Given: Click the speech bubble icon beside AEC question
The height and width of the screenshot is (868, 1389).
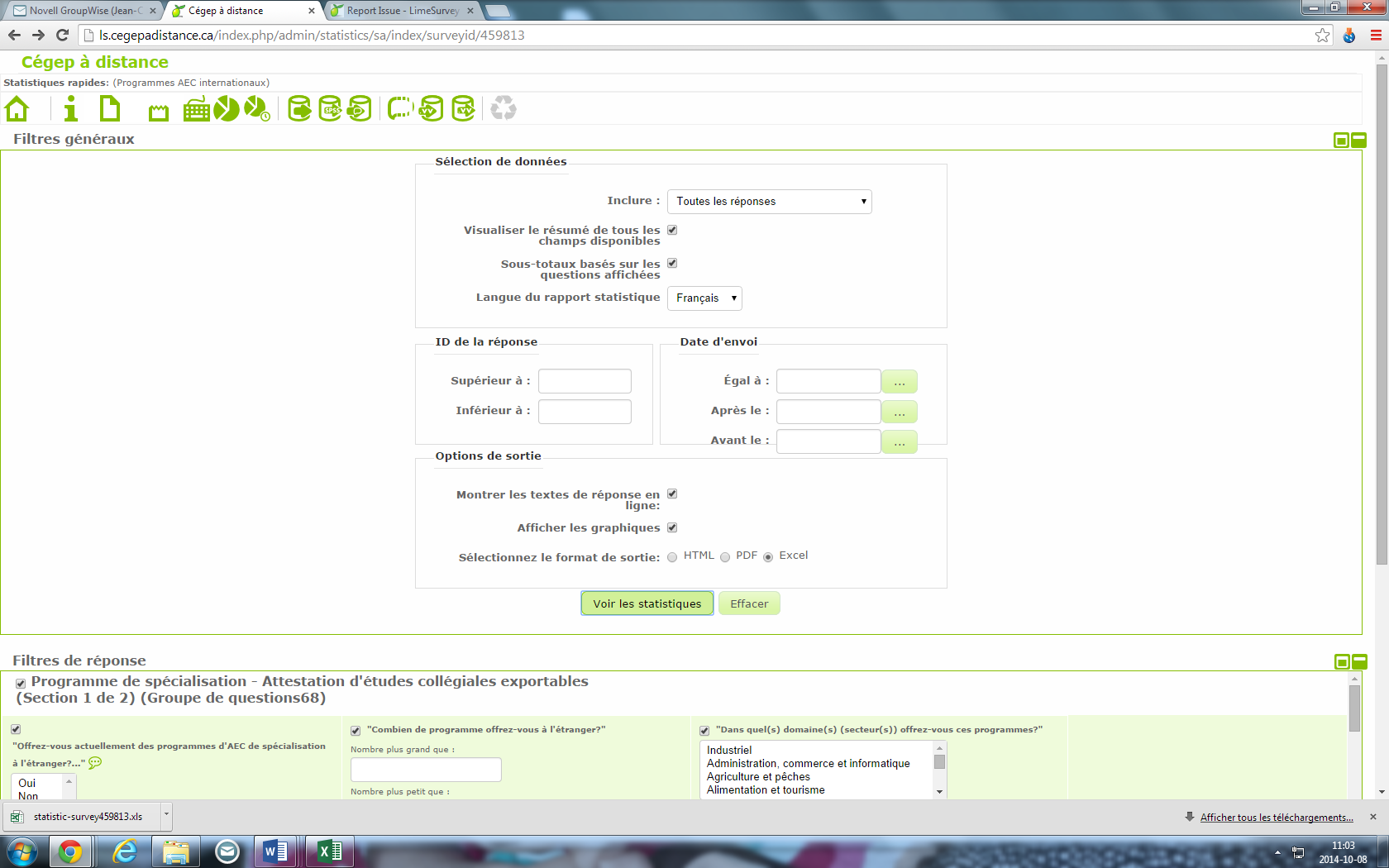Looking at the screenshot, I should point(95,762).
